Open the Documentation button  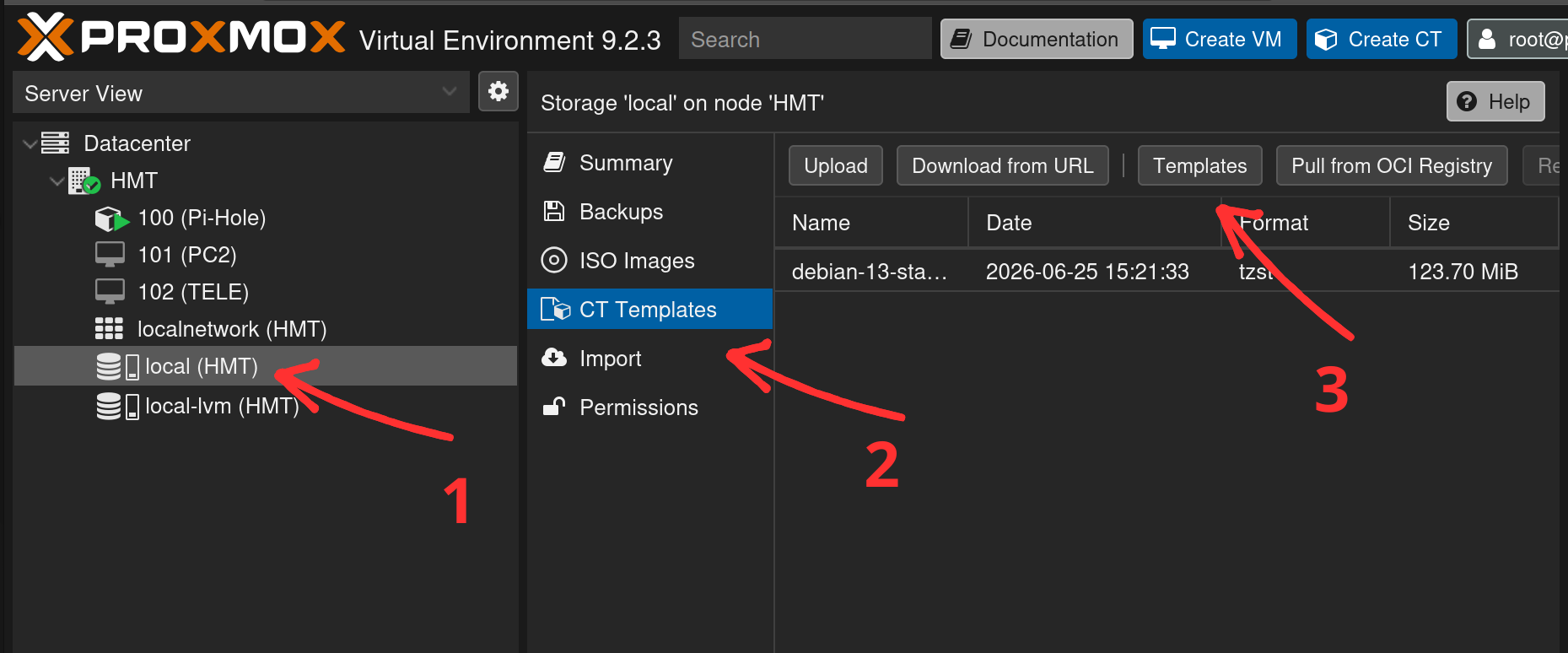coord(1037,39)
